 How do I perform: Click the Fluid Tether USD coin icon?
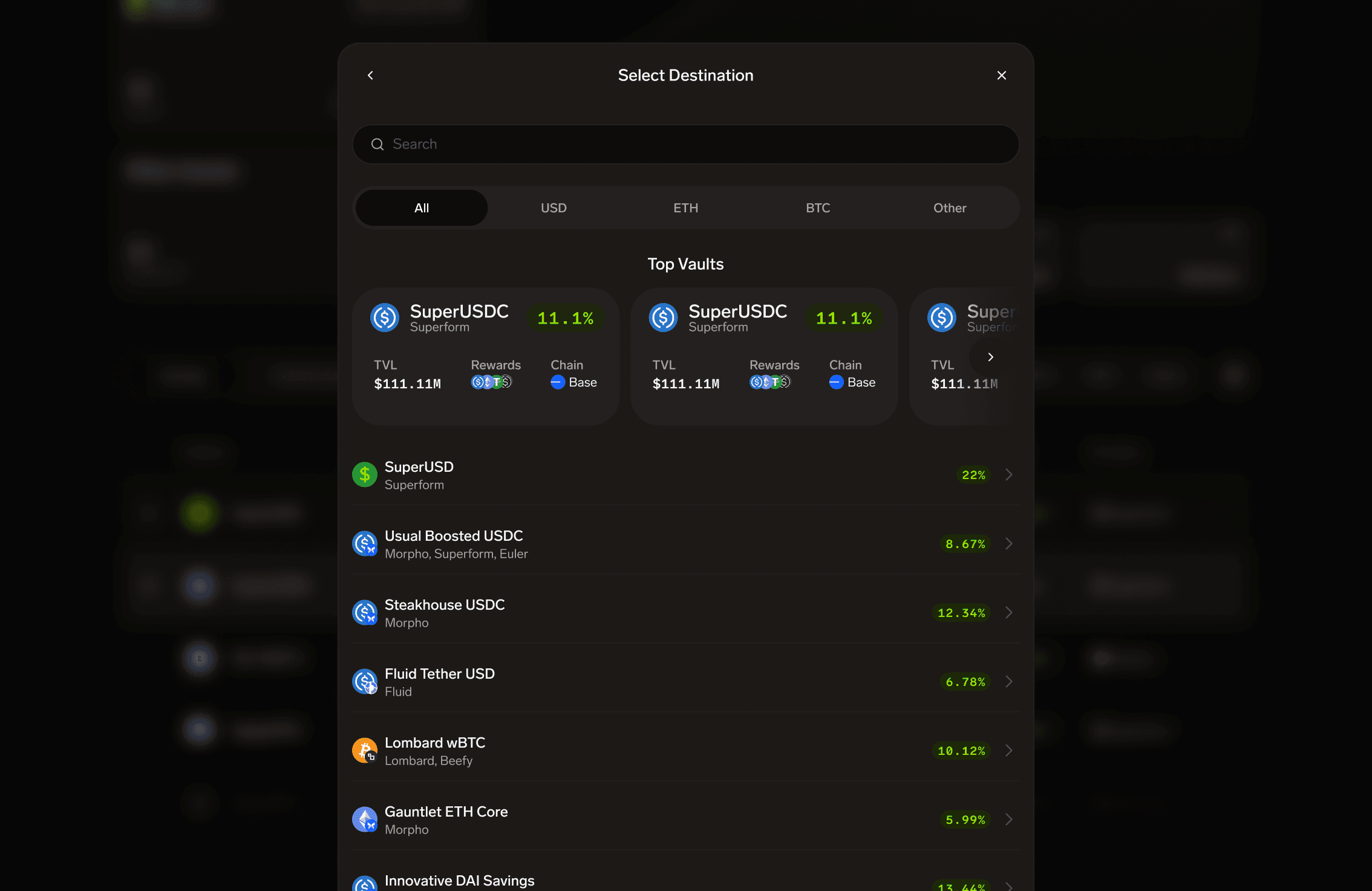point(365,682)
